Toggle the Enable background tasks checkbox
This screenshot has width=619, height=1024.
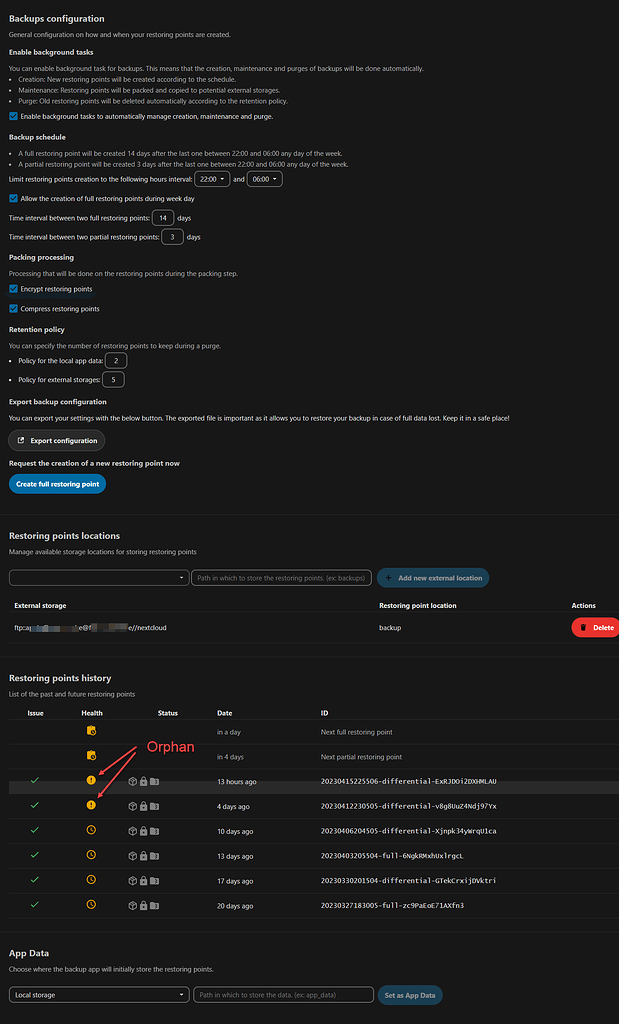[x=14, y=116]
